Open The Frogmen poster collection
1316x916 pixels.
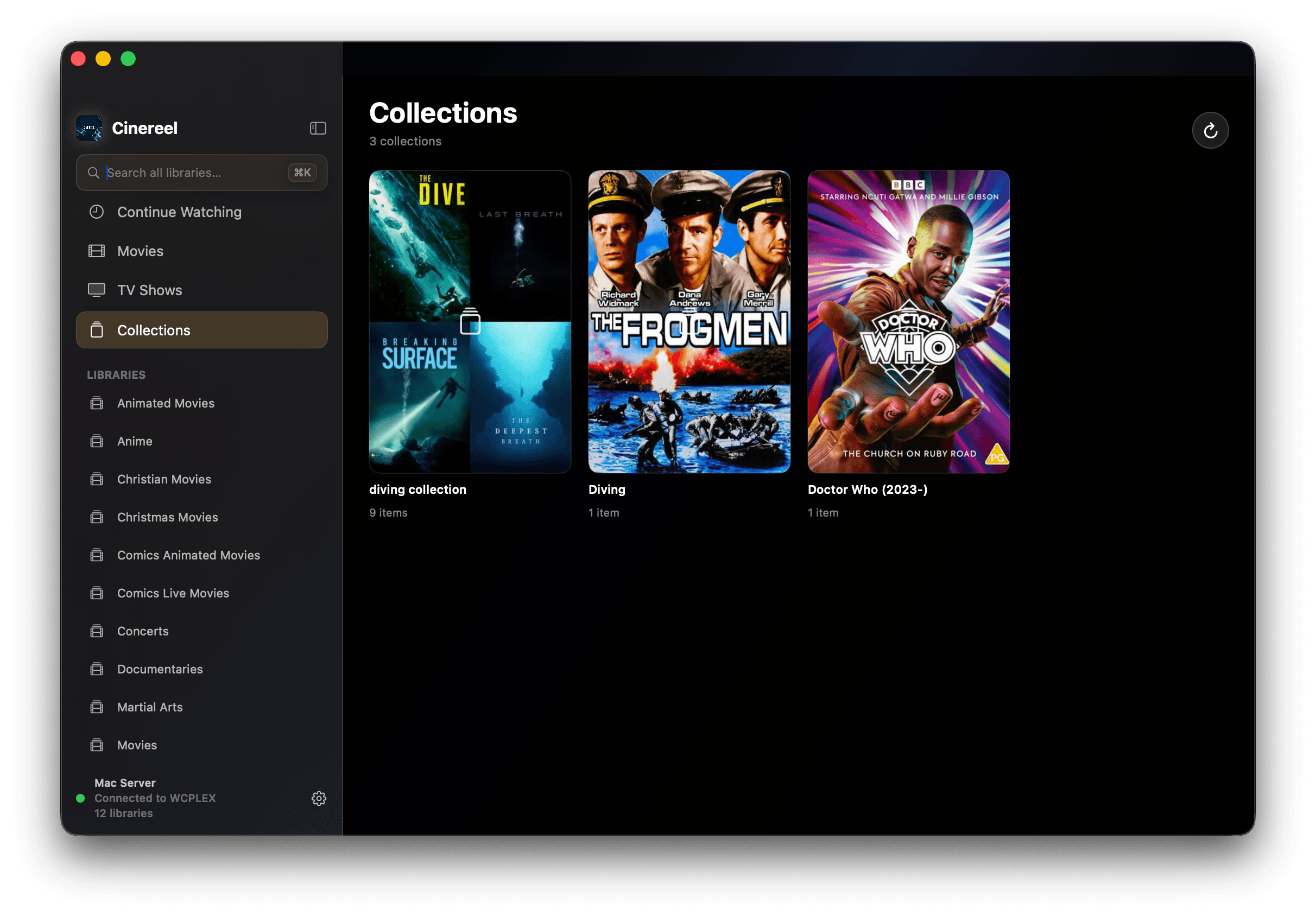coord(689,321)
